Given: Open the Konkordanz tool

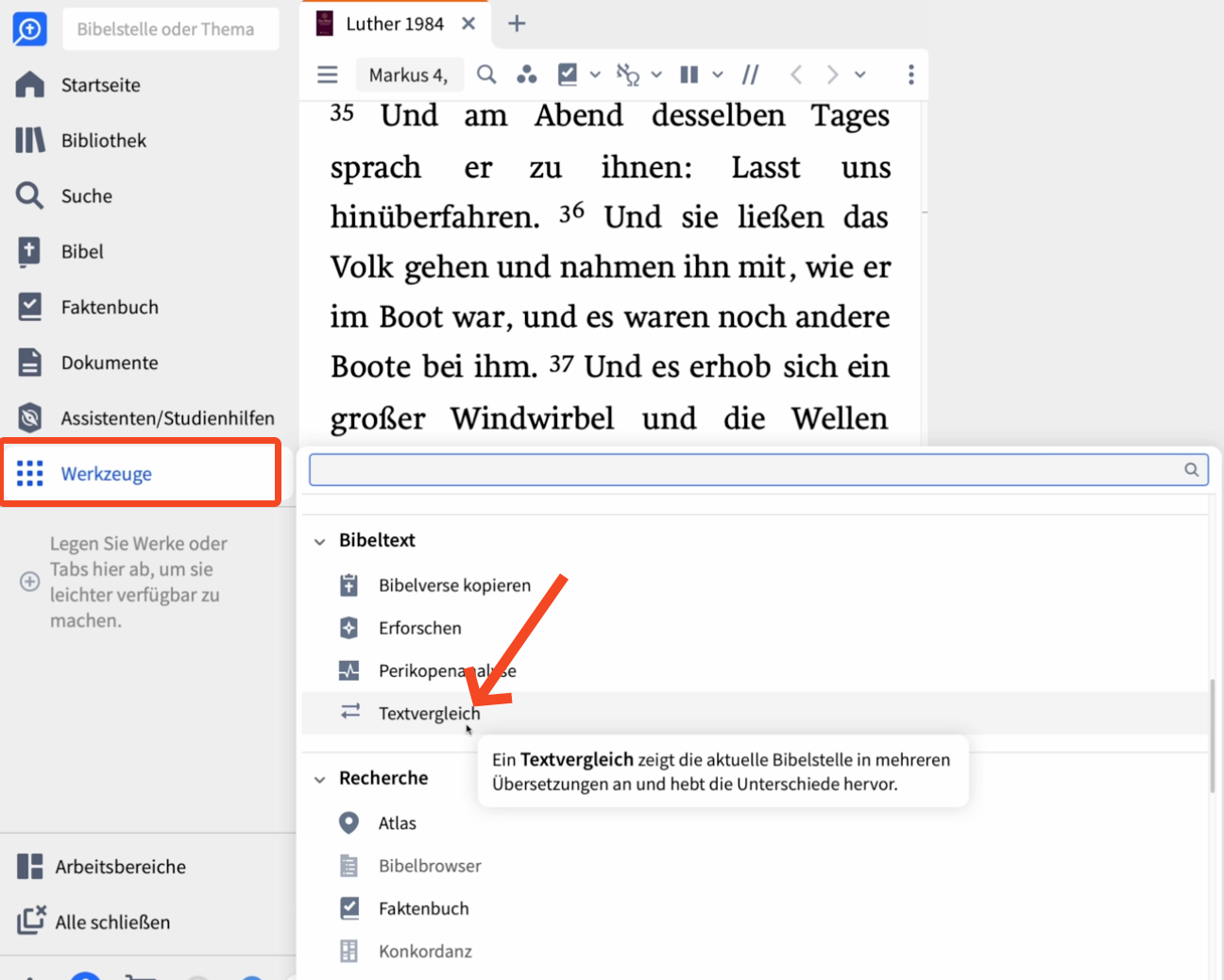Looking at the screenshot, I should [425, 951].
